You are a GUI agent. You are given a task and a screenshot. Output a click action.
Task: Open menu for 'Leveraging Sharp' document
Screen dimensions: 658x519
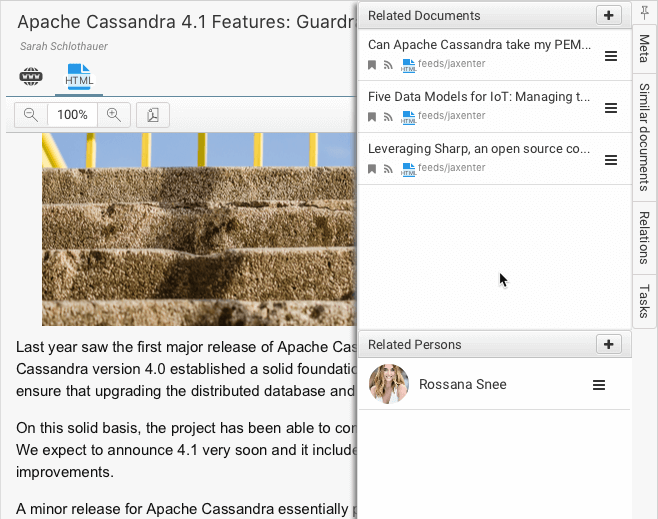click(611, 159)
